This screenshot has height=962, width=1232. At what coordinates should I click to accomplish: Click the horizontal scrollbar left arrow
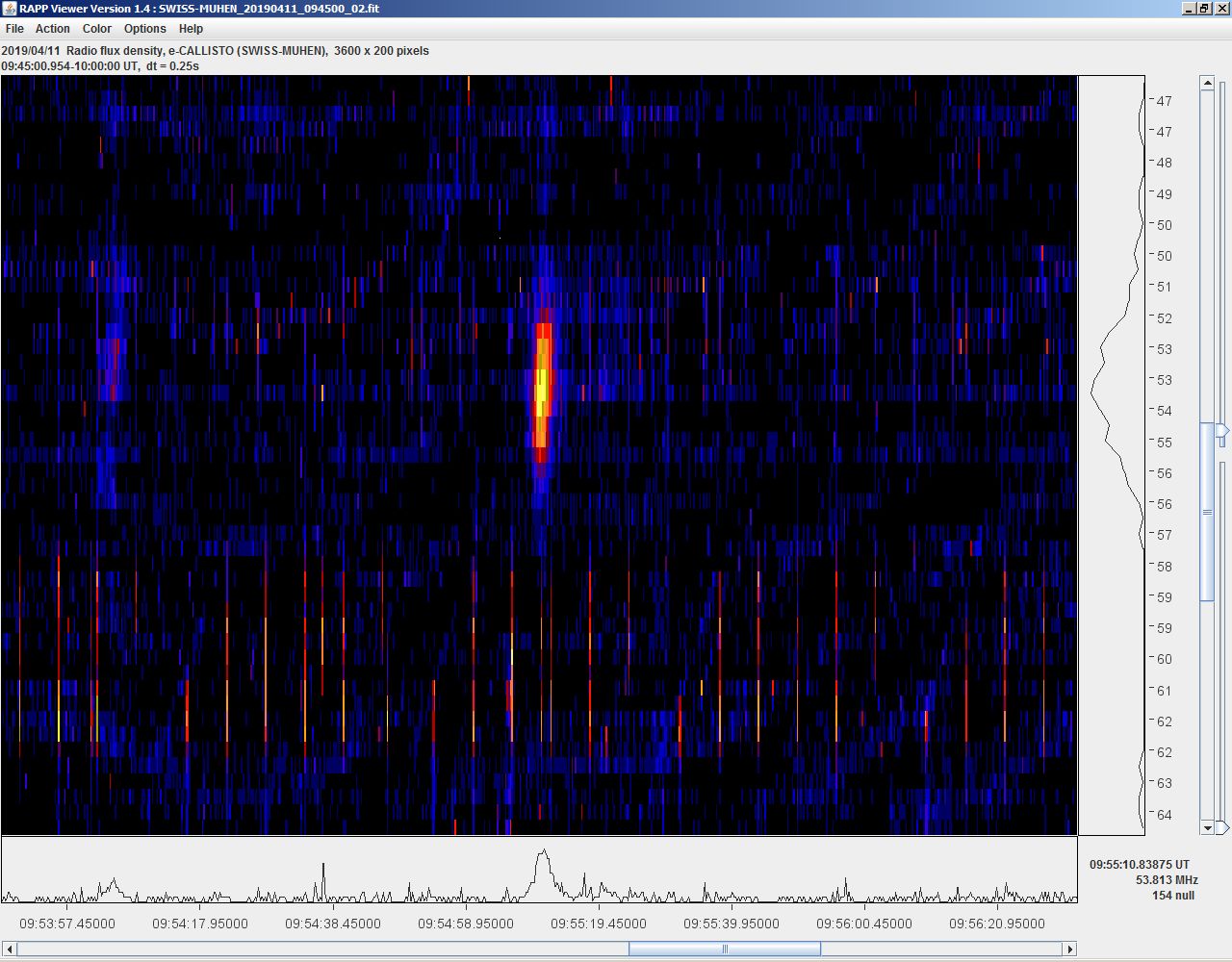[x=9, y=949]
